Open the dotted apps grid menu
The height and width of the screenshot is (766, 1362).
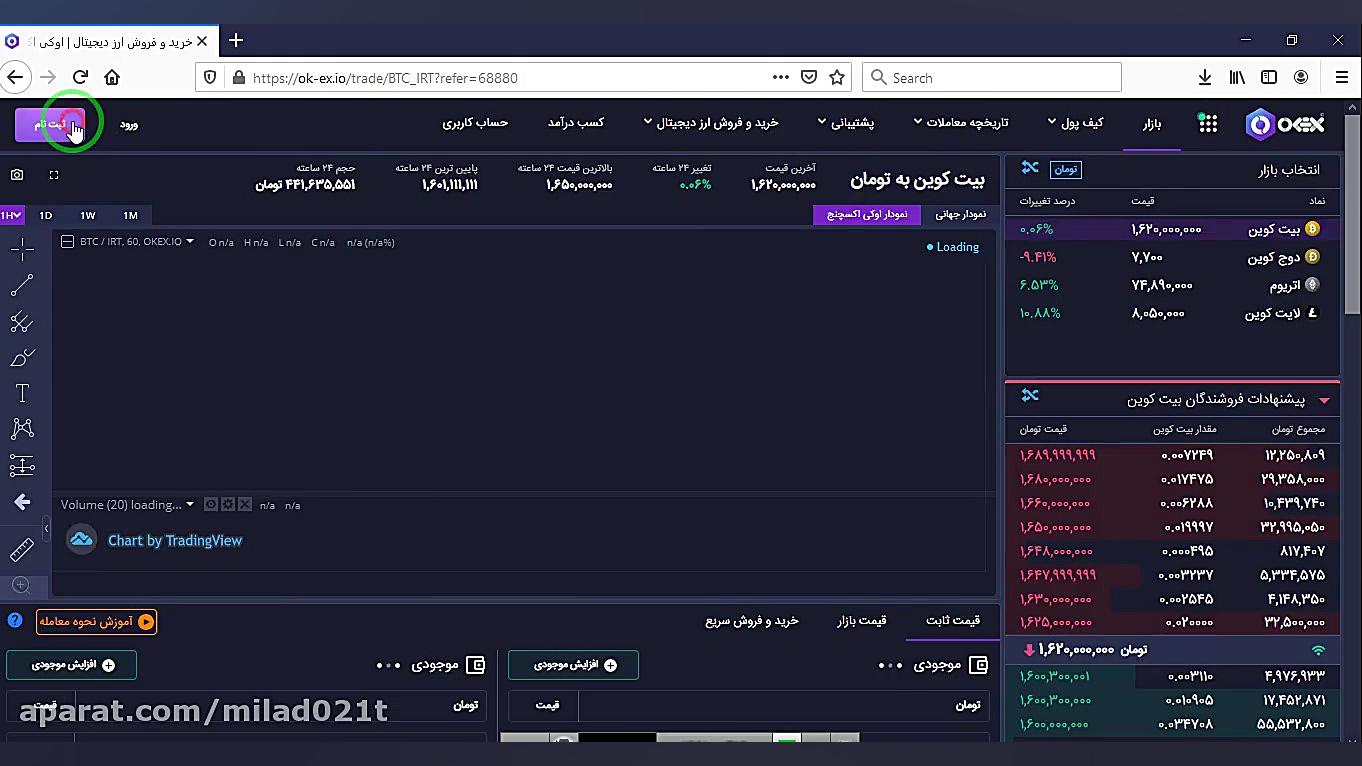[x=1208, y=123]
